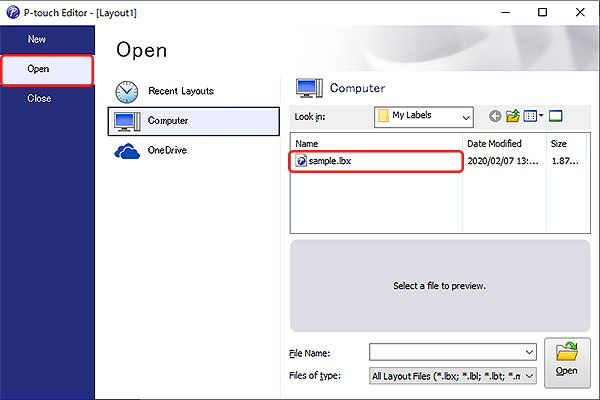
Task: Select the Computer location entry
Action: pyautogui.click(x=194, y=121)
